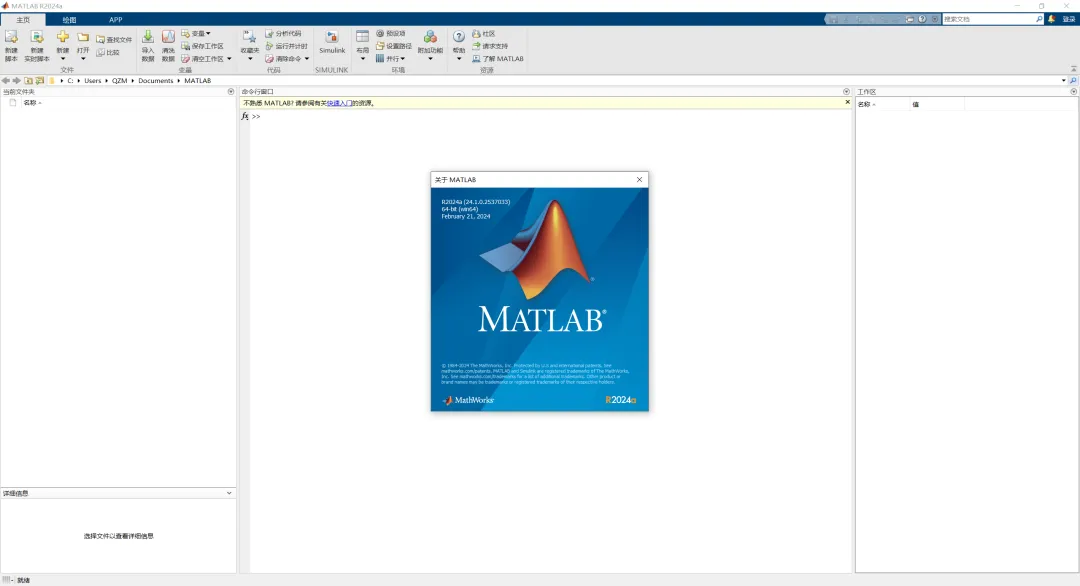Click the MATLAB folder in path
1080x586 pixels.
pyautogui.click(x=198, y=81)
